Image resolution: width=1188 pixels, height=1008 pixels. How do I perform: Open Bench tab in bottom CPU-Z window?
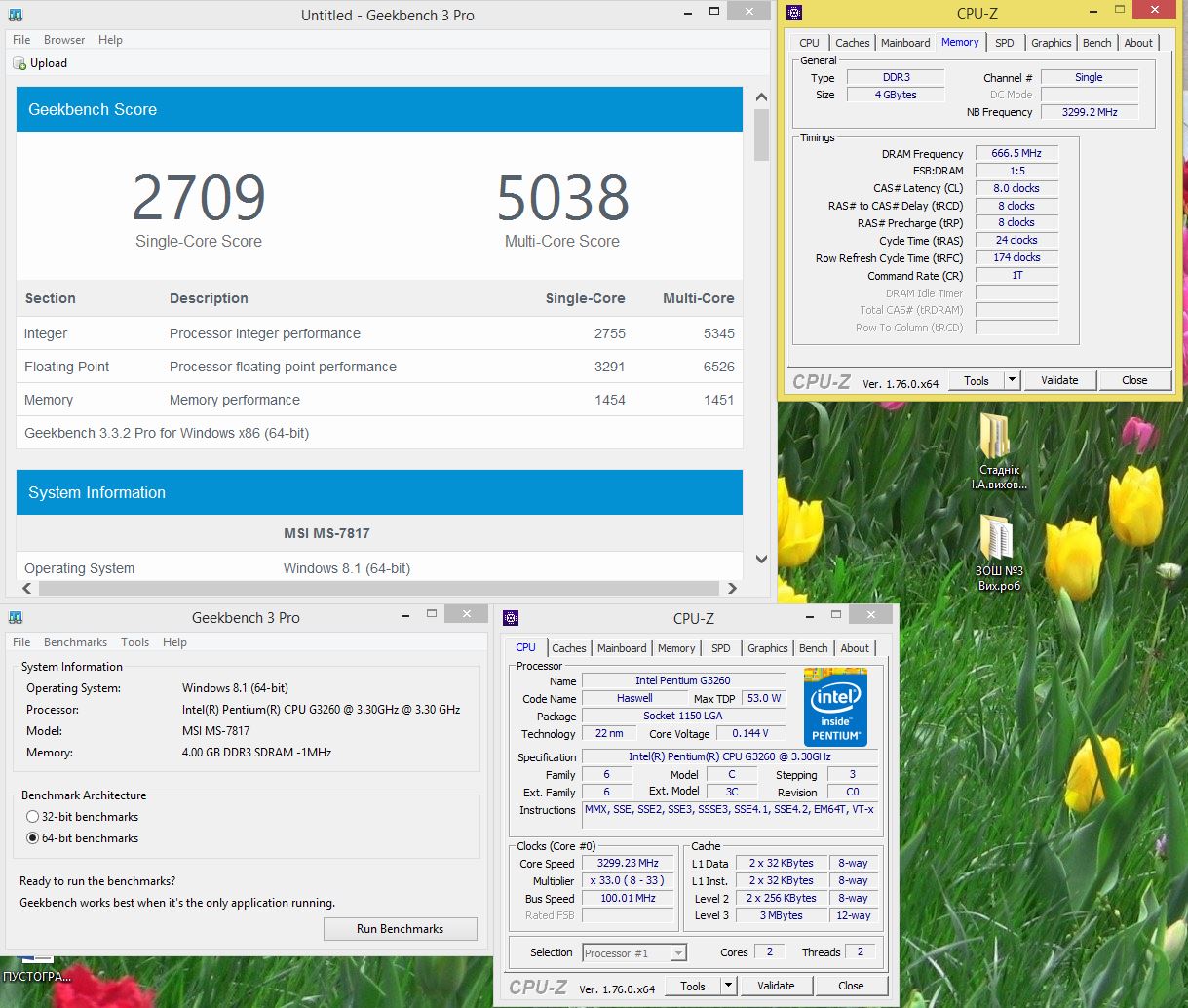click(x=814, y=648)
